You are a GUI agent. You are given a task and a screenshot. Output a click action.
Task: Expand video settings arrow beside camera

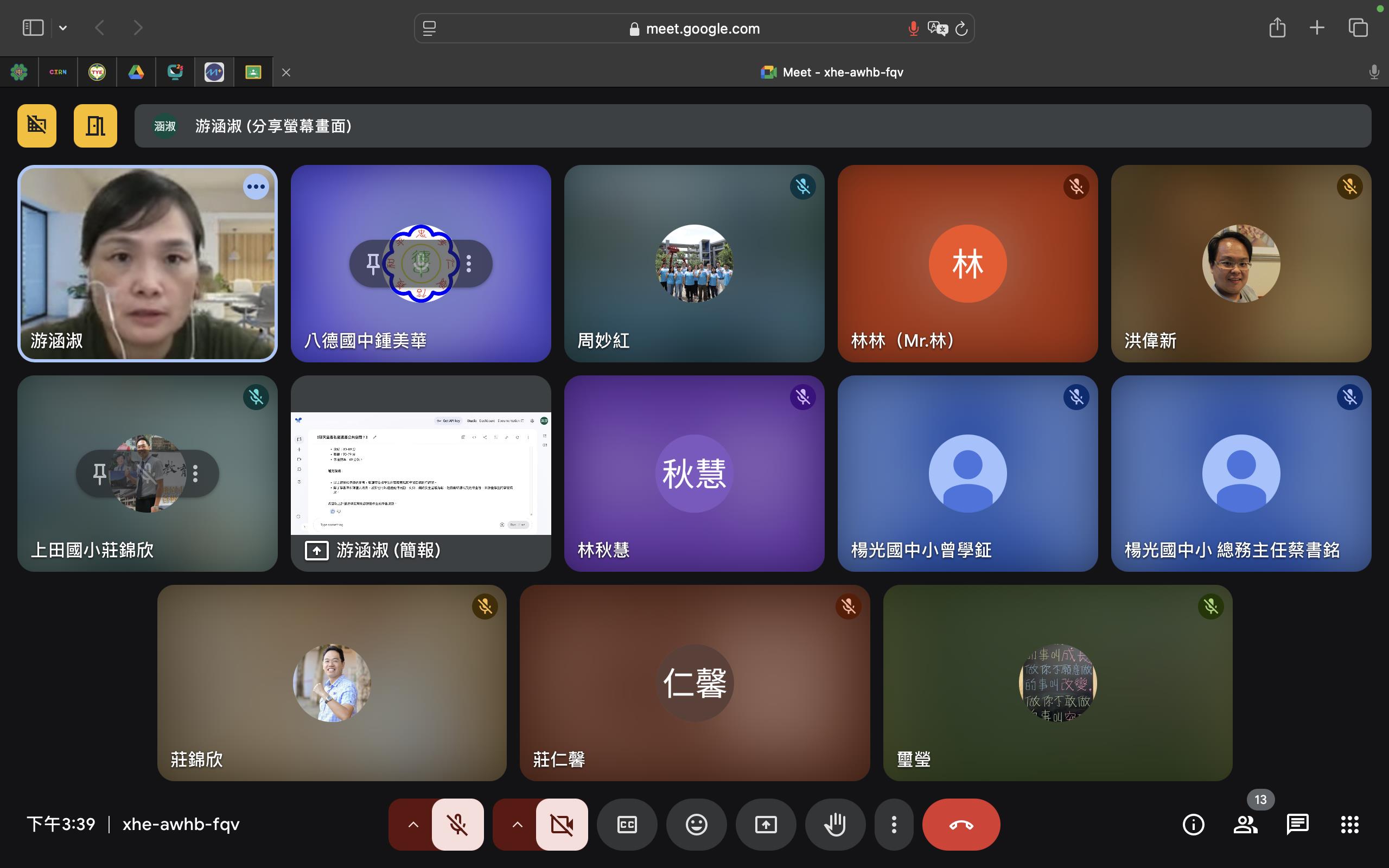517,825
